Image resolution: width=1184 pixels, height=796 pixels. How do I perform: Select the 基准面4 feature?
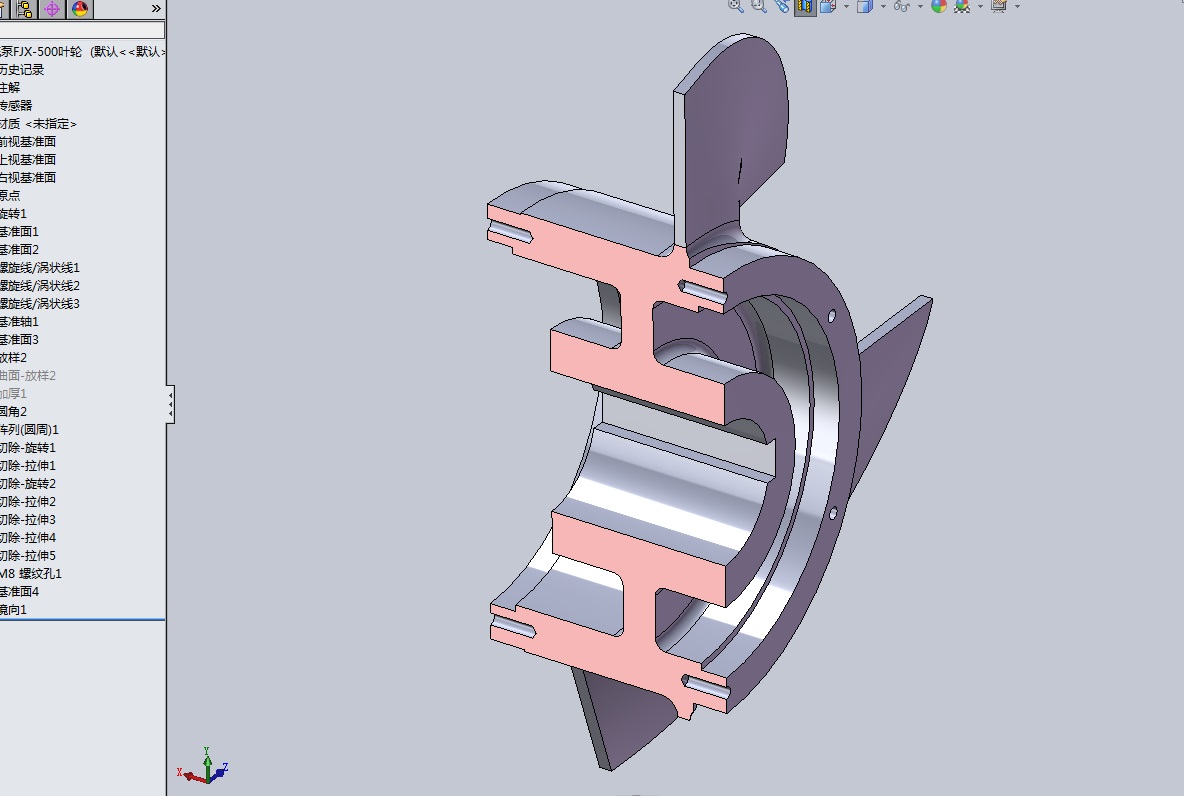[x=20, y=591]
